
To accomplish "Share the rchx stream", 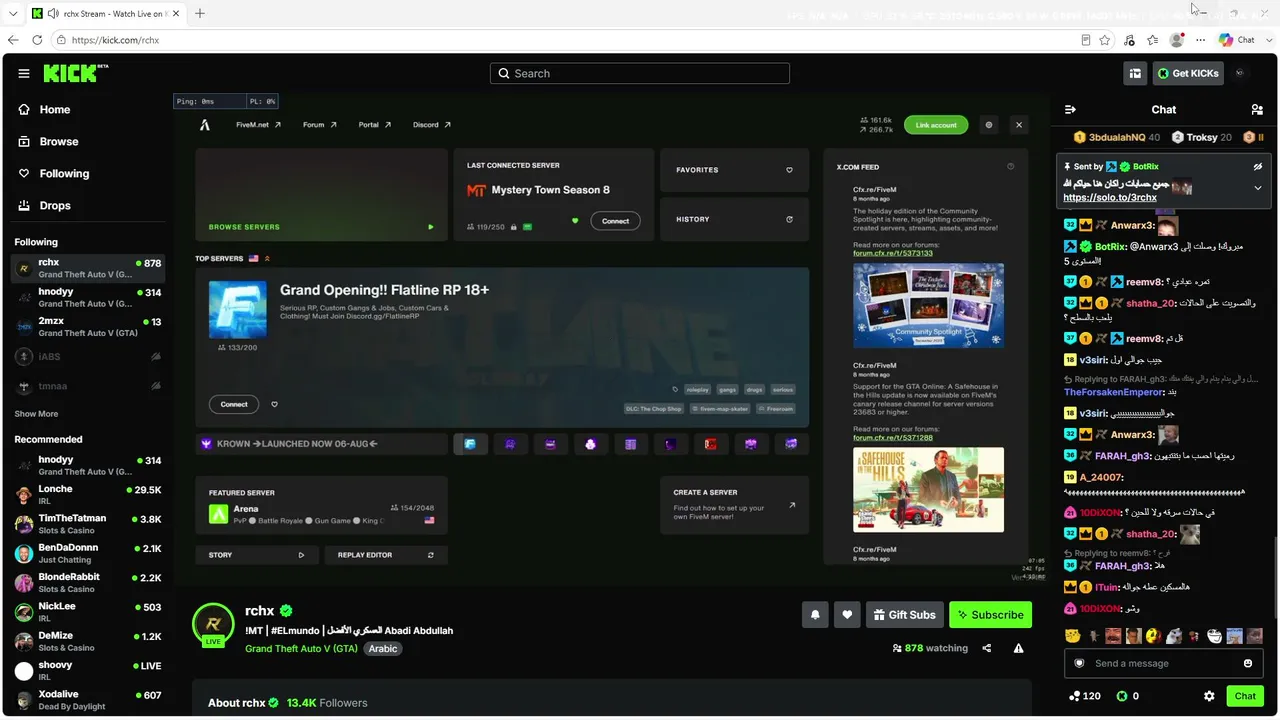I will point(987,648).
